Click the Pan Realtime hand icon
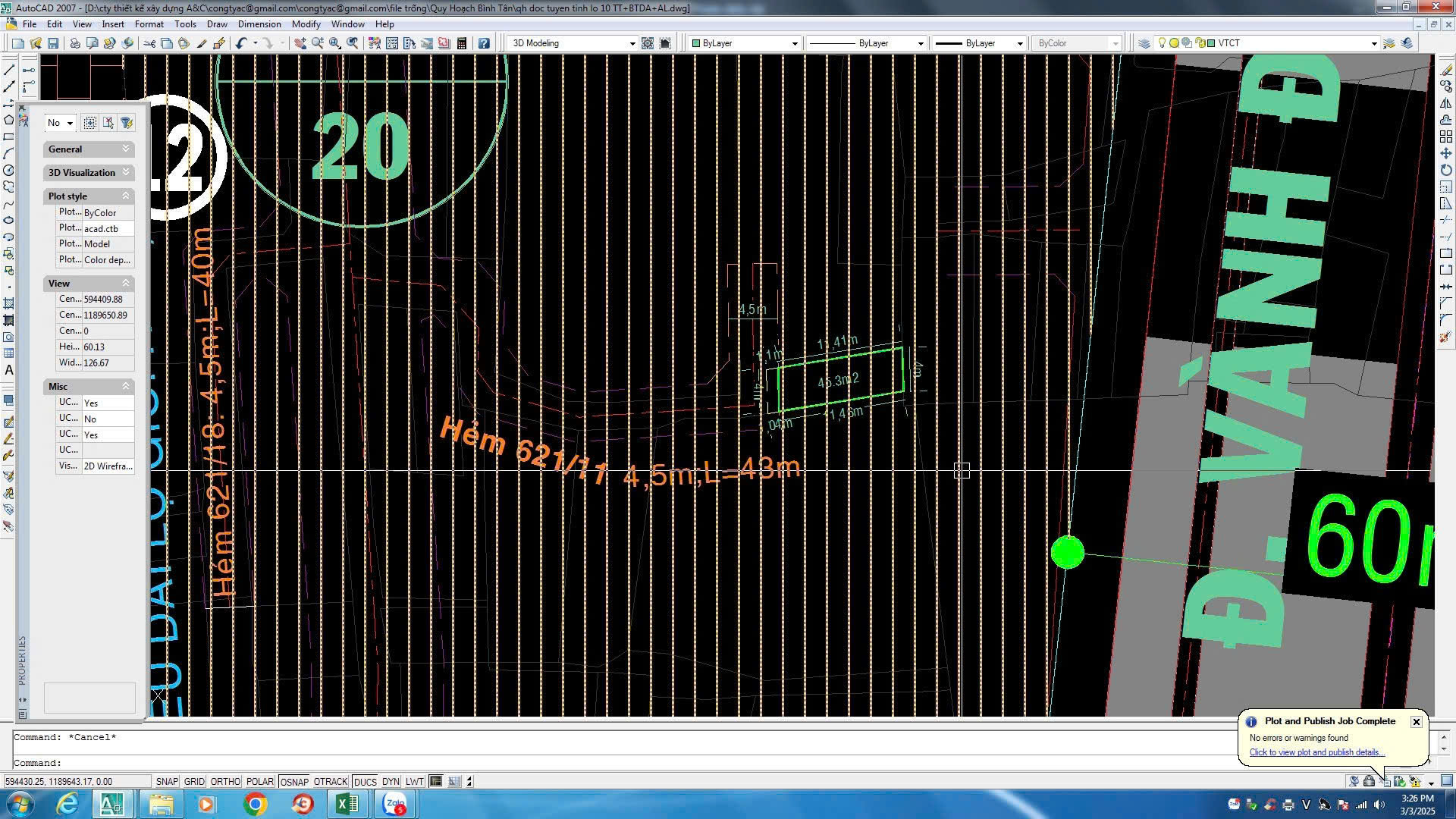 (x=300, y=43)
